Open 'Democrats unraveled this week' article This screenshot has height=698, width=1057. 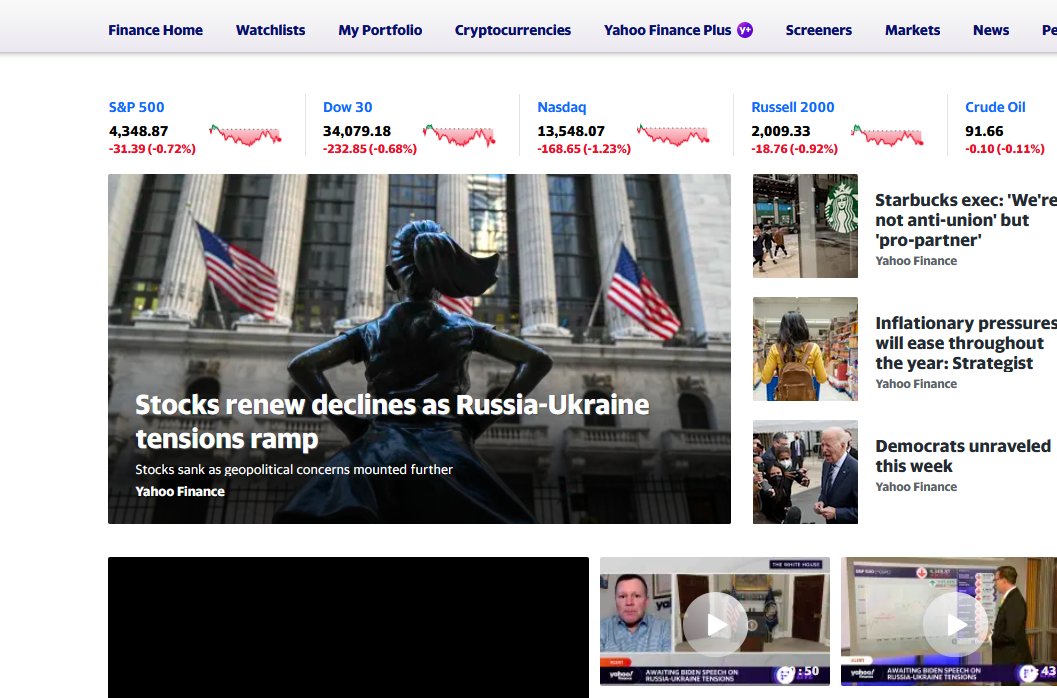[963, 456]
